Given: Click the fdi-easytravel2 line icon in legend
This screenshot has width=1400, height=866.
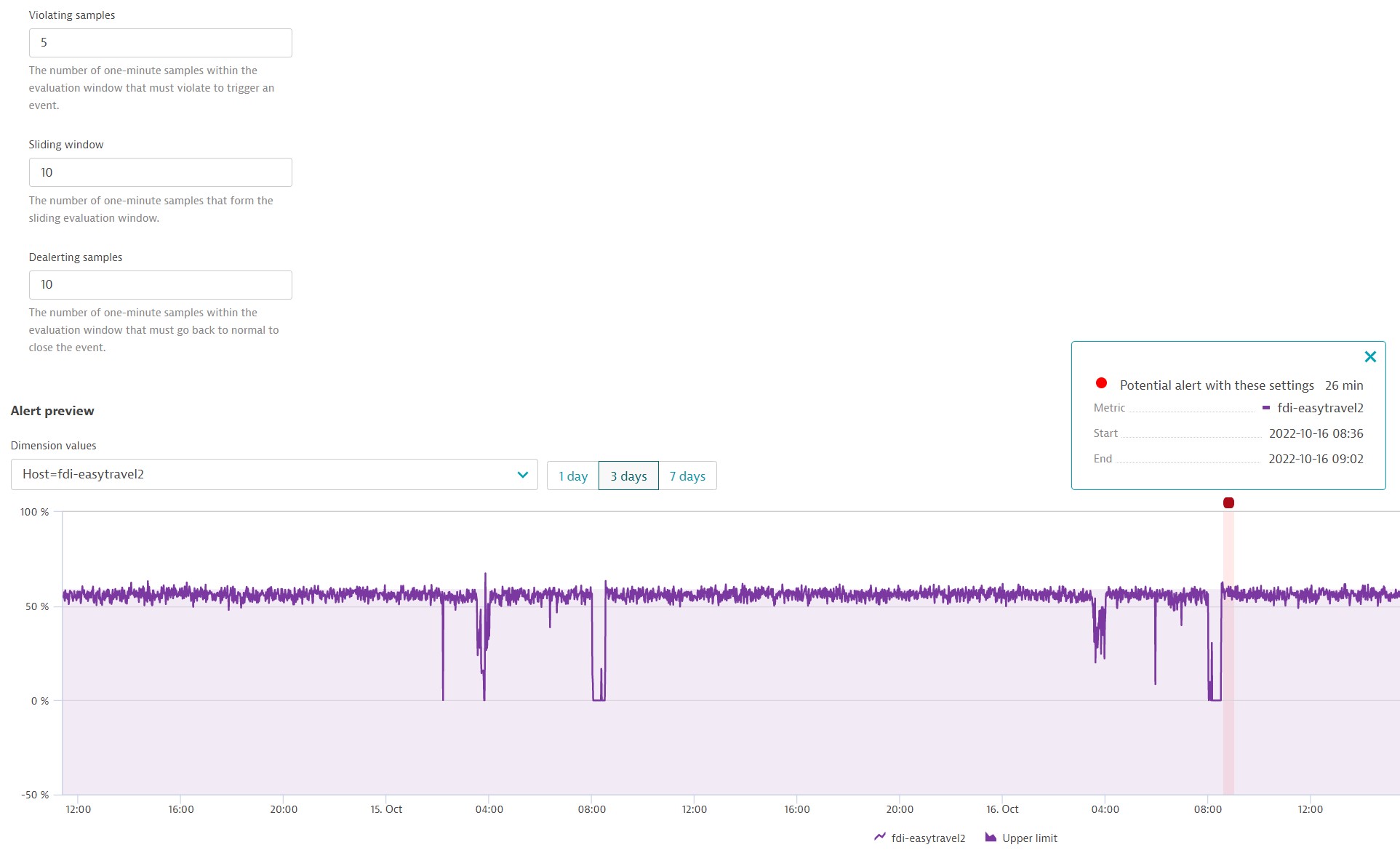Looking at the screenshot, I should [880, 838].
